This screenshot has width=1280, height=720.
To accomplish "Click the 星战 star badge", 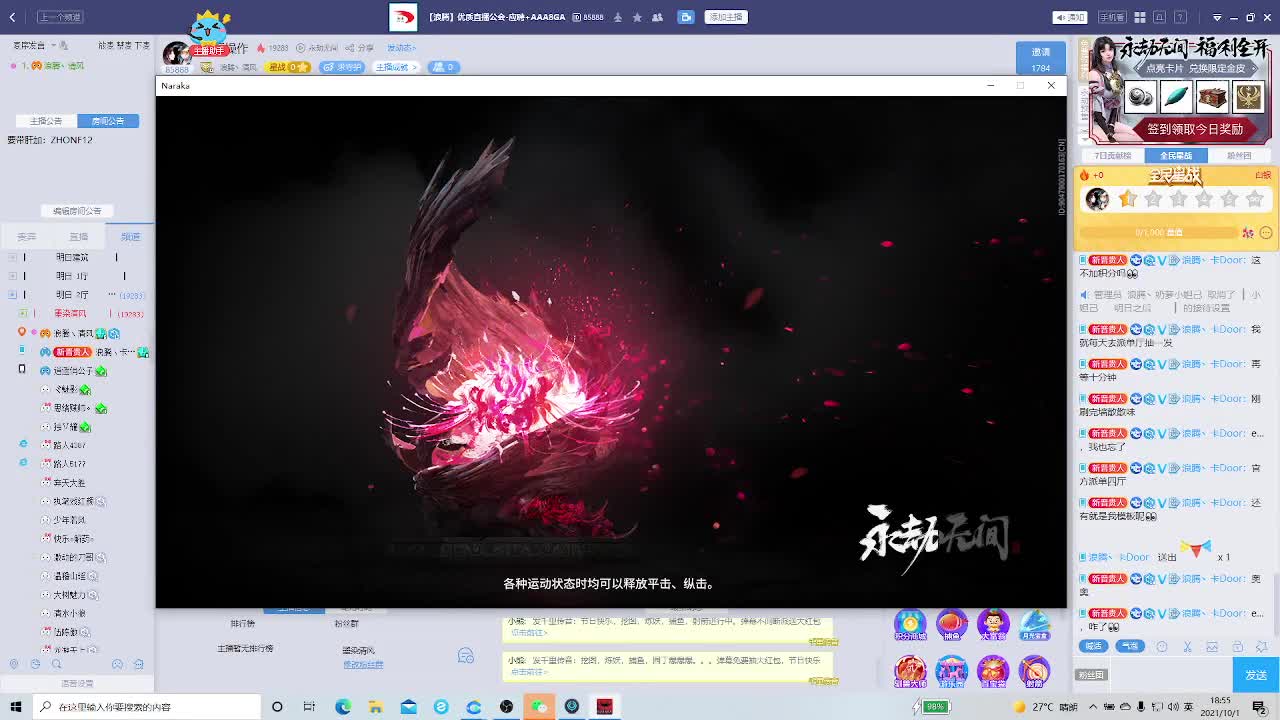I will click(289, 67).
